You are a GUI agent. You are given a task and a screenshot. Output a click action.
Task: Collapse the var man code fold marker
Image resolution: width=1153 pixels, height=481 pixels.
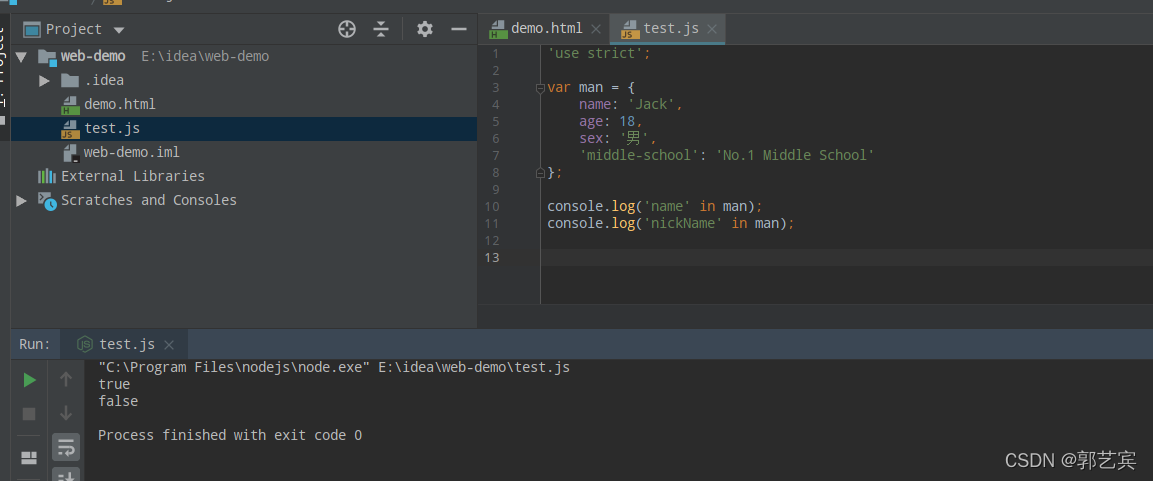540,88
